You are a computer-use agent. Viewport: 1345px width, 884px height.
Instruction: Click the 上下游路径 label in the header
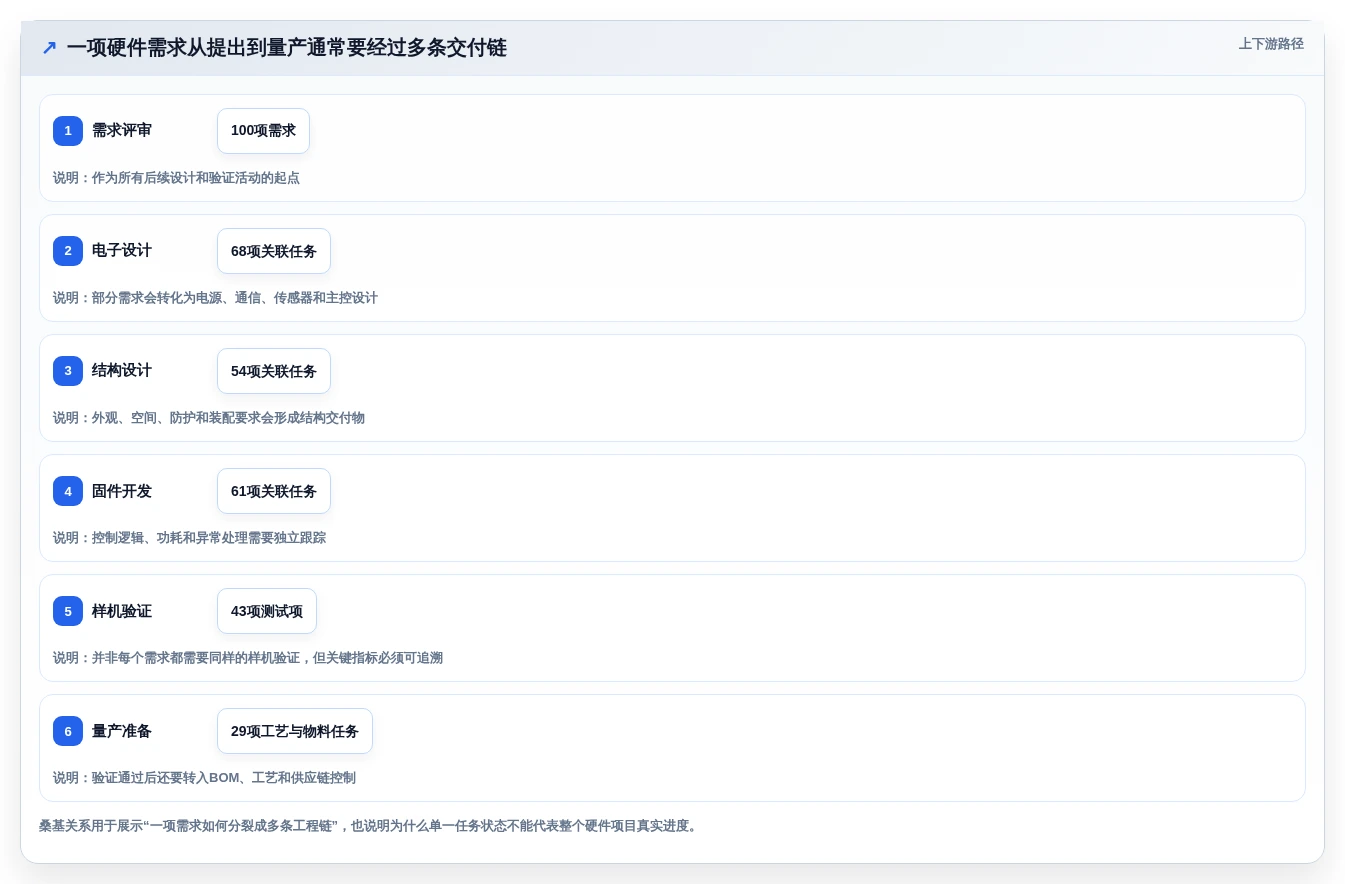point(1271,44)
